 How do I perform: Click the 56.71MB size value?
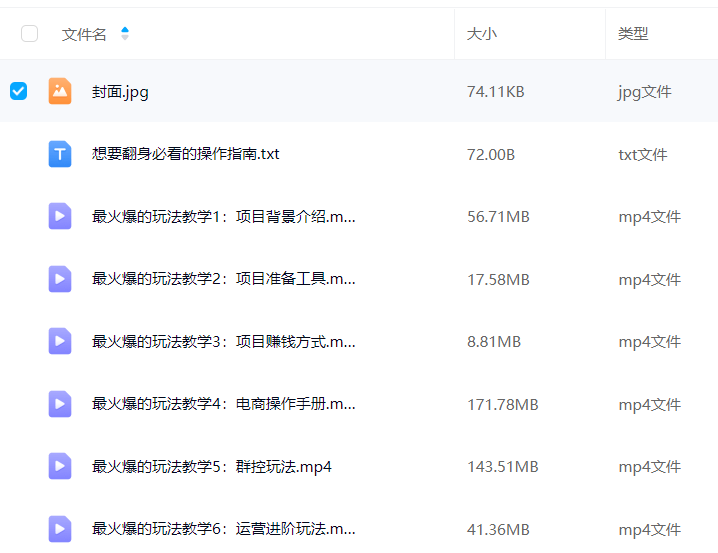498,217
